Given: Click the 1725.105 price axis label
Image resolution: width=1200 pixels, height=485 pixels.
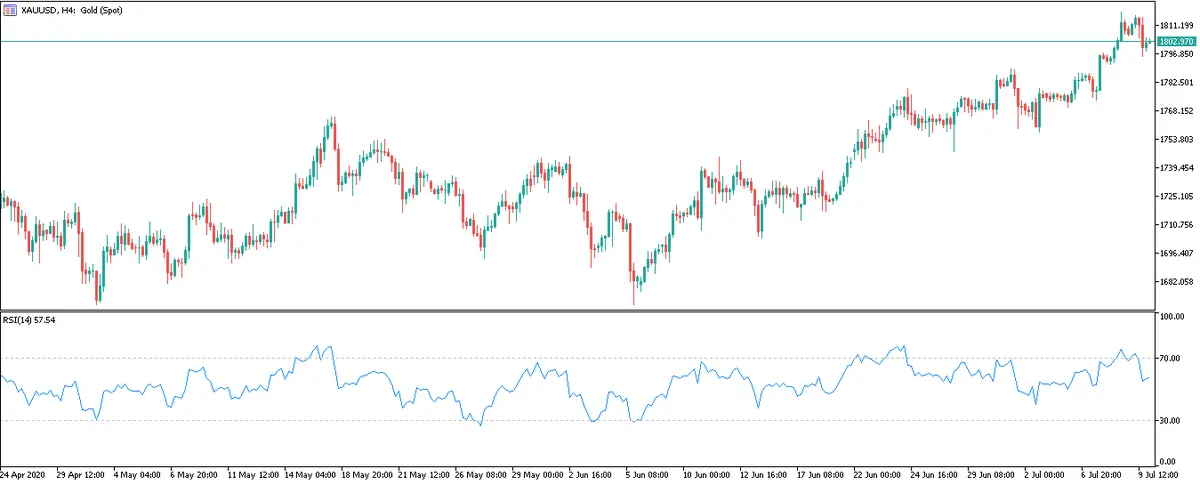Looking at the screenshot, I should [x=1176, y=197].
